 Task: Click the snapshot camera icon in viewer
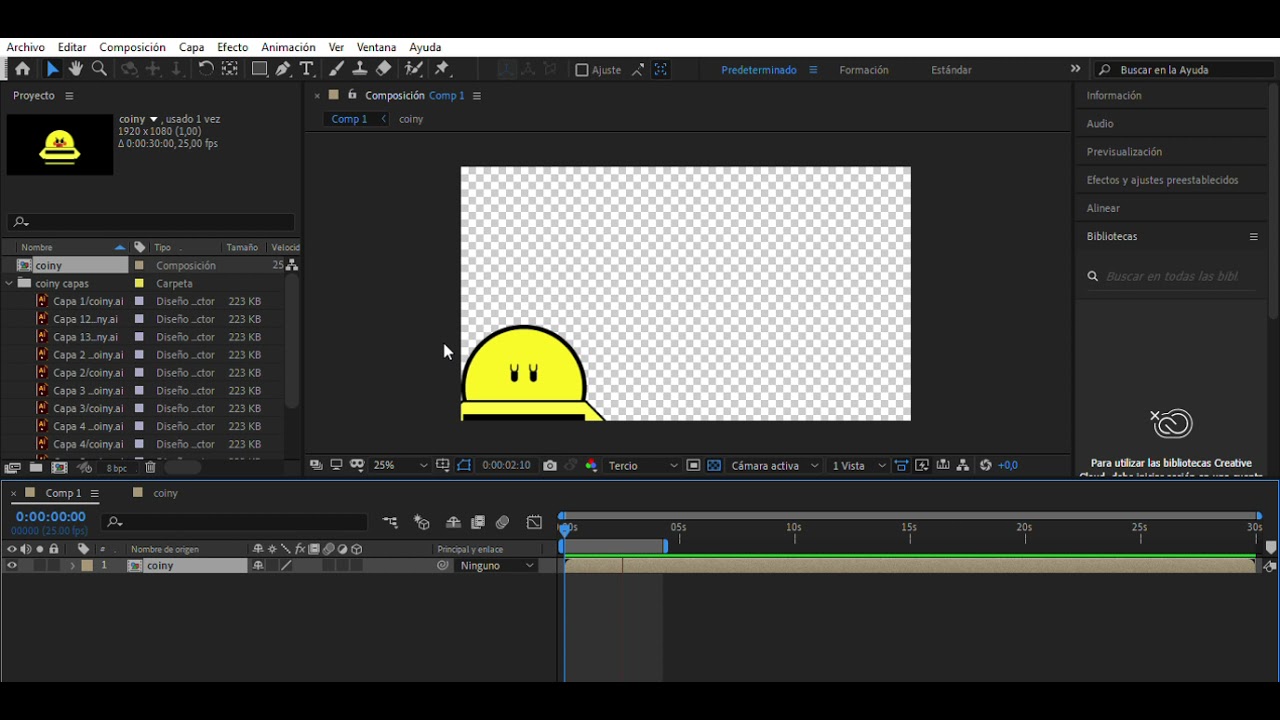(x=550, y=465)
